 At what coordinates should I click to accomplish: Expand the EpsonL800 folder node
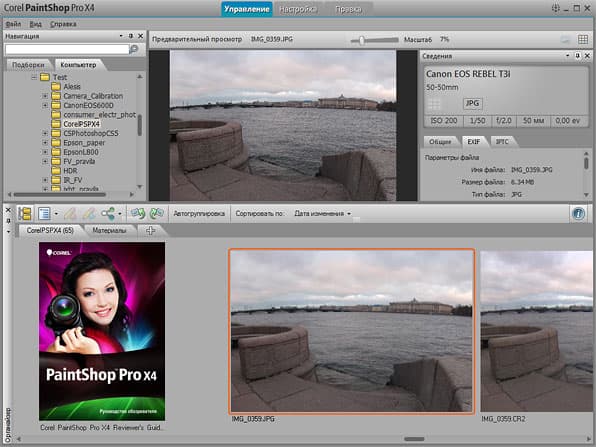tap(45, 152)
